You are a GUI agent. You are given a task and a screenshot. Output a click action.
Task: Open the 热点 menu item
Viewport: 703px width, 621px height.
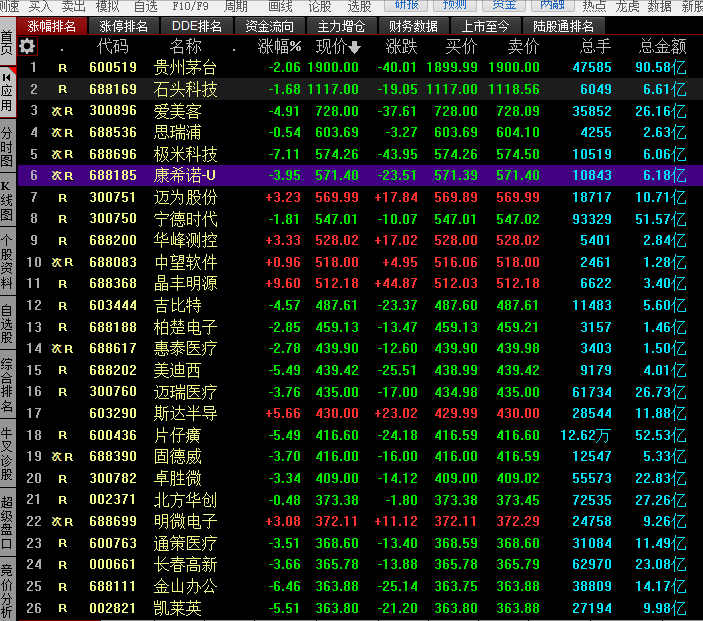coord(594,6)
